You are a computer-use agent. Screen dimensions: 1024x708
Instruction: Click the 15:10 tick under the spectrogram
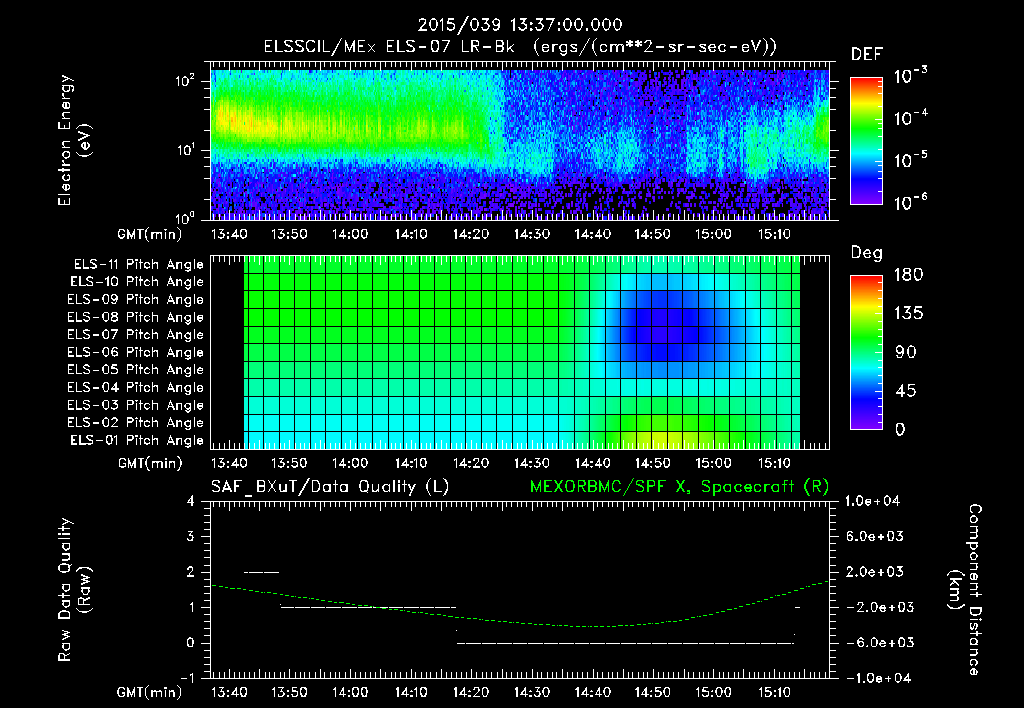(x=774, y=234)
